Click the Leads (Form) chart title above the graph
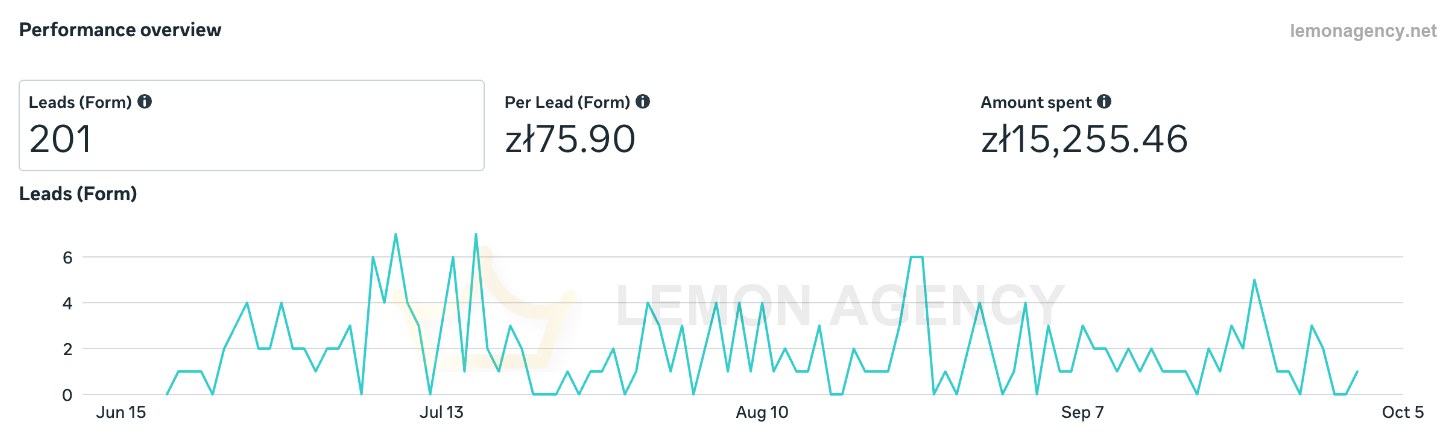 (x=78, y=194)
